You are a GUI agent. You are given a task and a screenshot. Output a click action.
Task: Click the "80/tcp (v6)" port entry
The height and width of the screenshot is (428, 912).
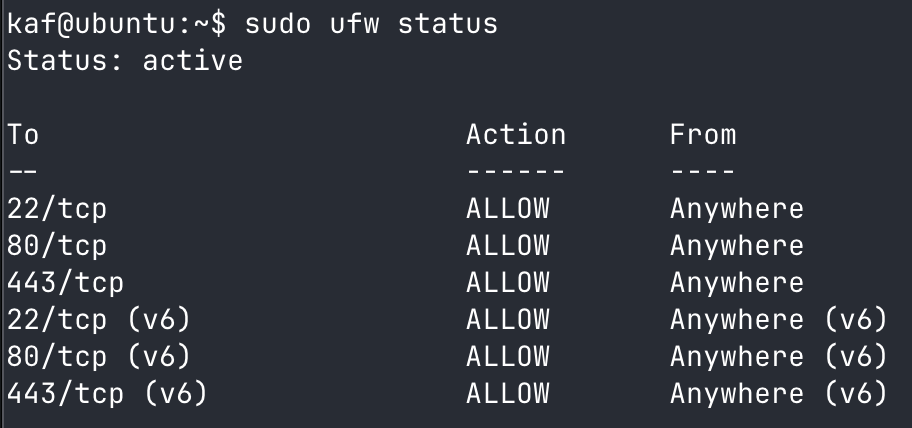[98, 356]
